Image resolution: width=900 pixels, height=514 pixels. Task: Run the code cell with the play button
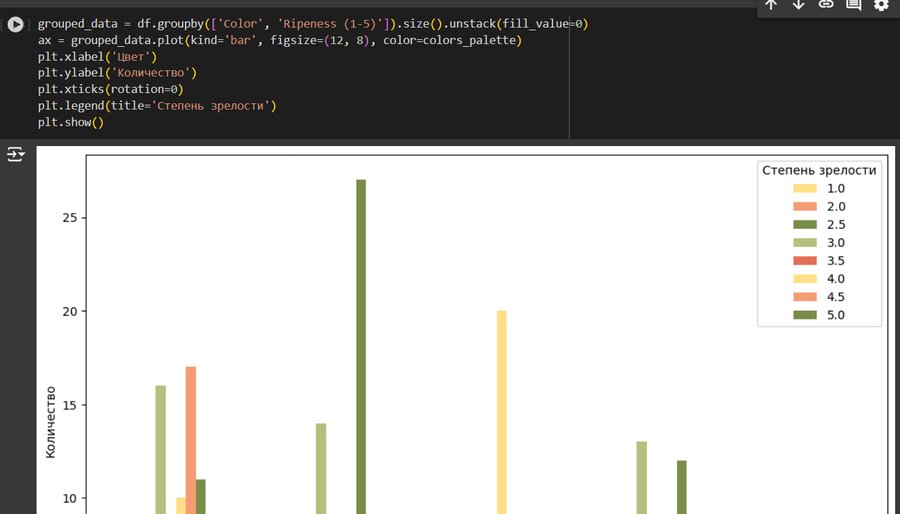[15, 25]
